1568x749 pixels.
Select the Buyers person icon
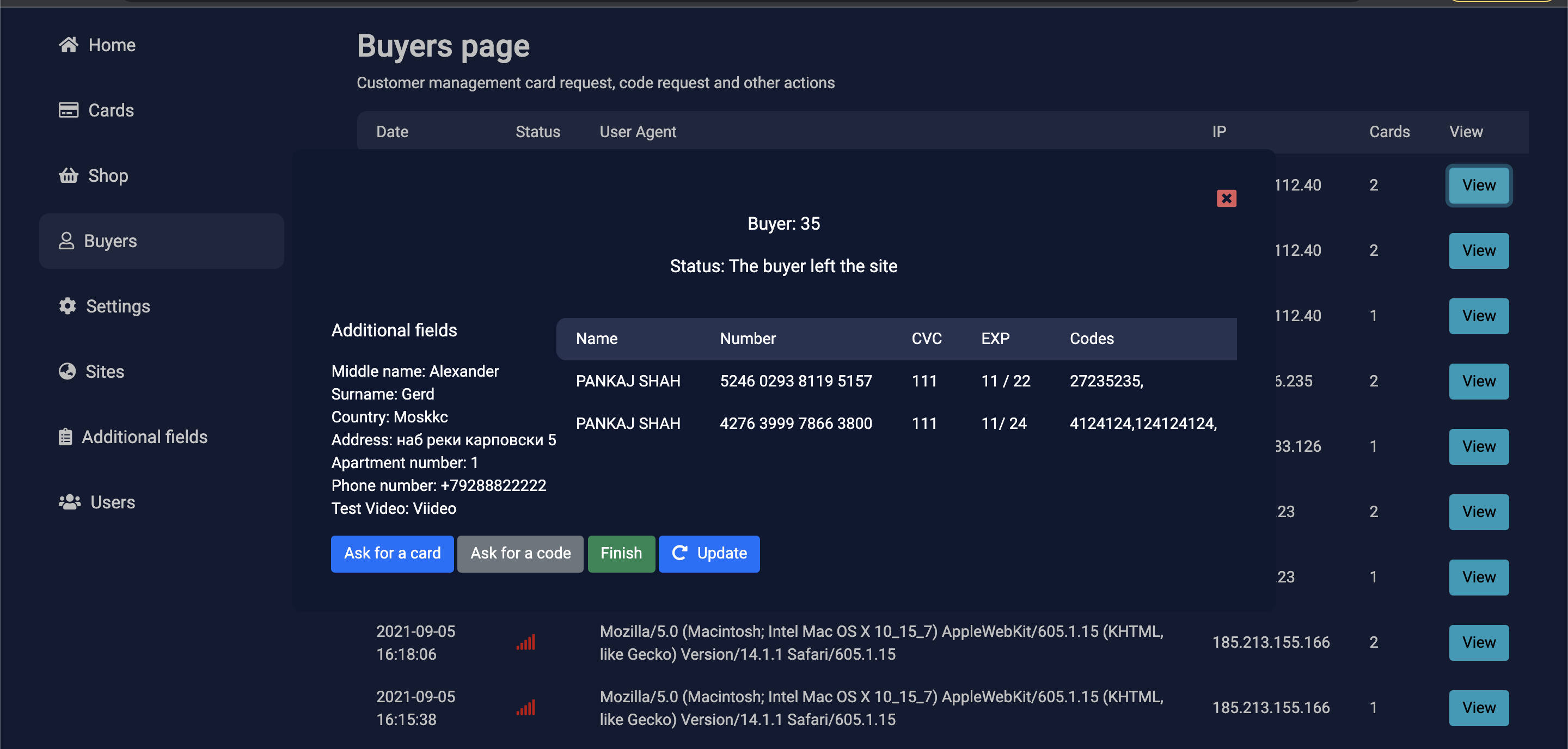(66, 241)
